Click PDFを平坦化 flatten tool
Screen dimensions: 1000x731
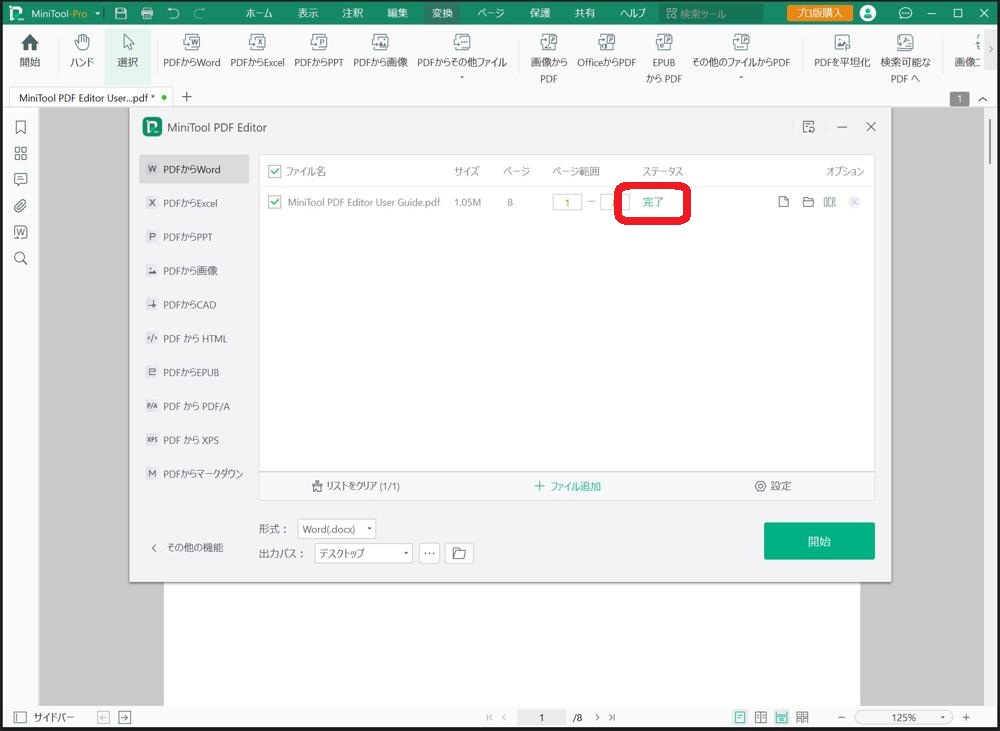(842, 52)
